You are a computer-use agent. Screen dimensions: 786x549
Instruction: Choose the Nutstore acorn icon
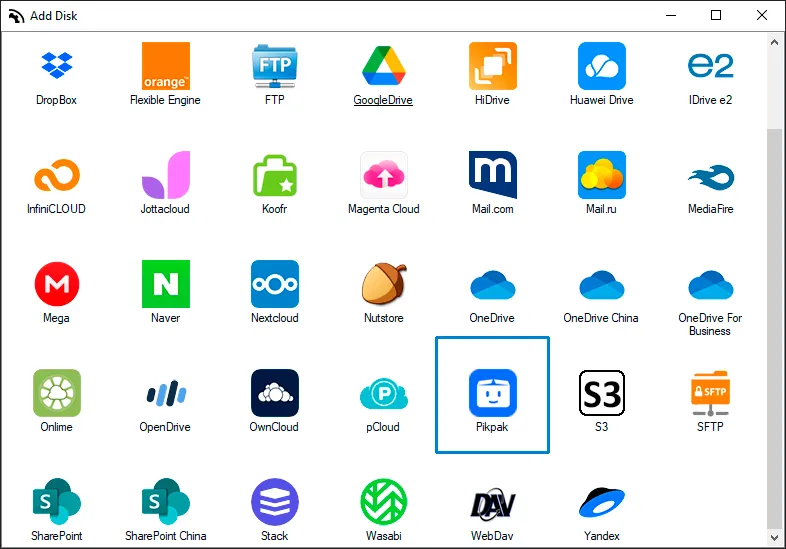tap(383, 284)
